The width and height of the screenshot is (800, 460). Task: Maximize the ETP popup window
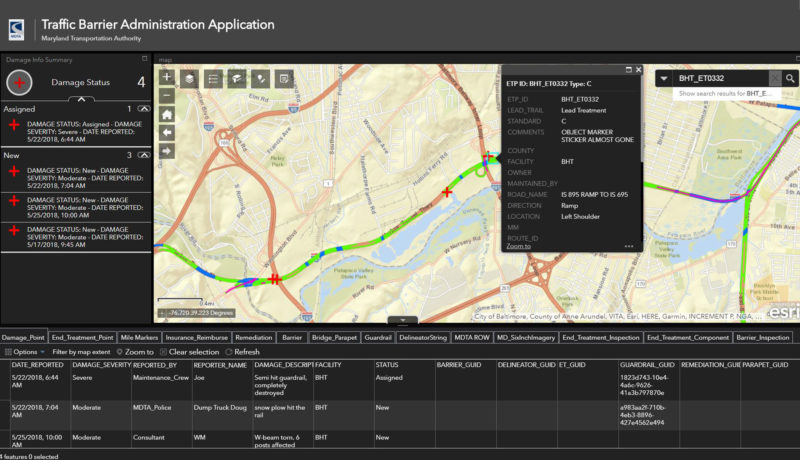click(629, 69)
